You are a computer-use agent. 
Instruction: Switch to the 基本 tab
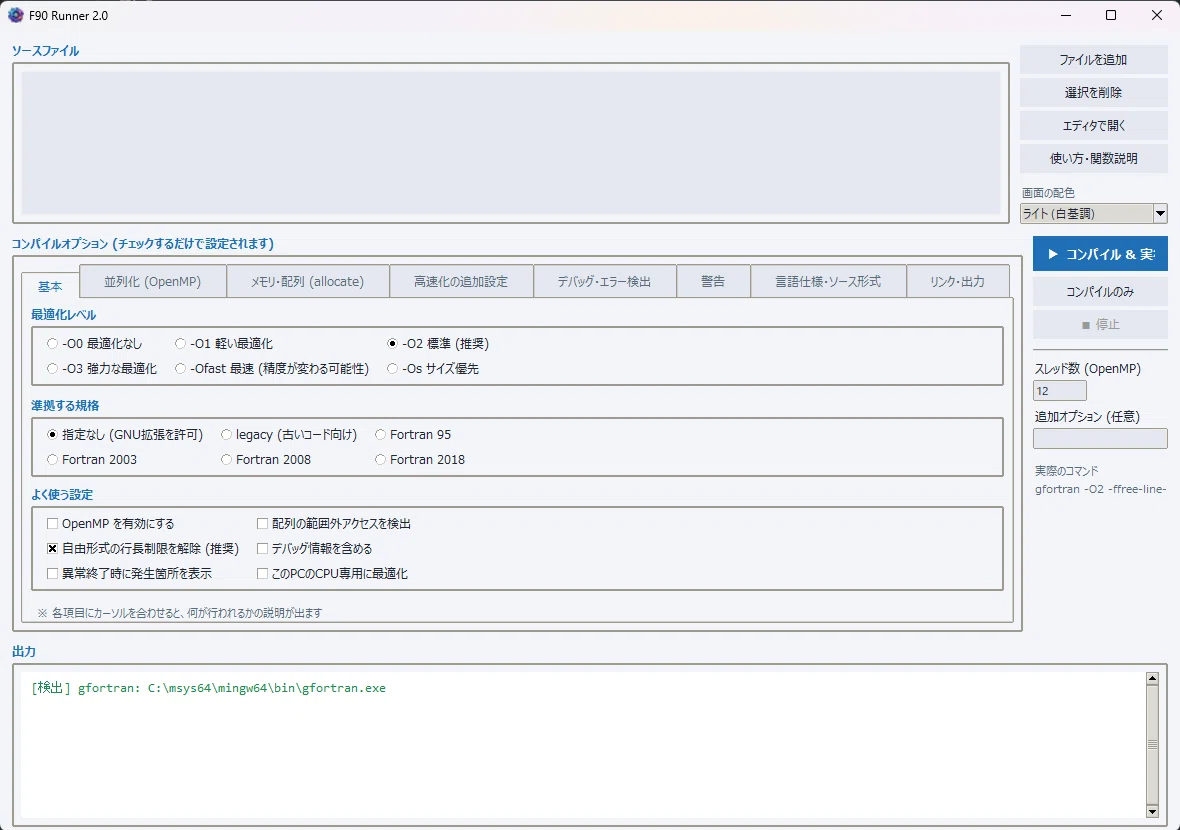point(50,287)
